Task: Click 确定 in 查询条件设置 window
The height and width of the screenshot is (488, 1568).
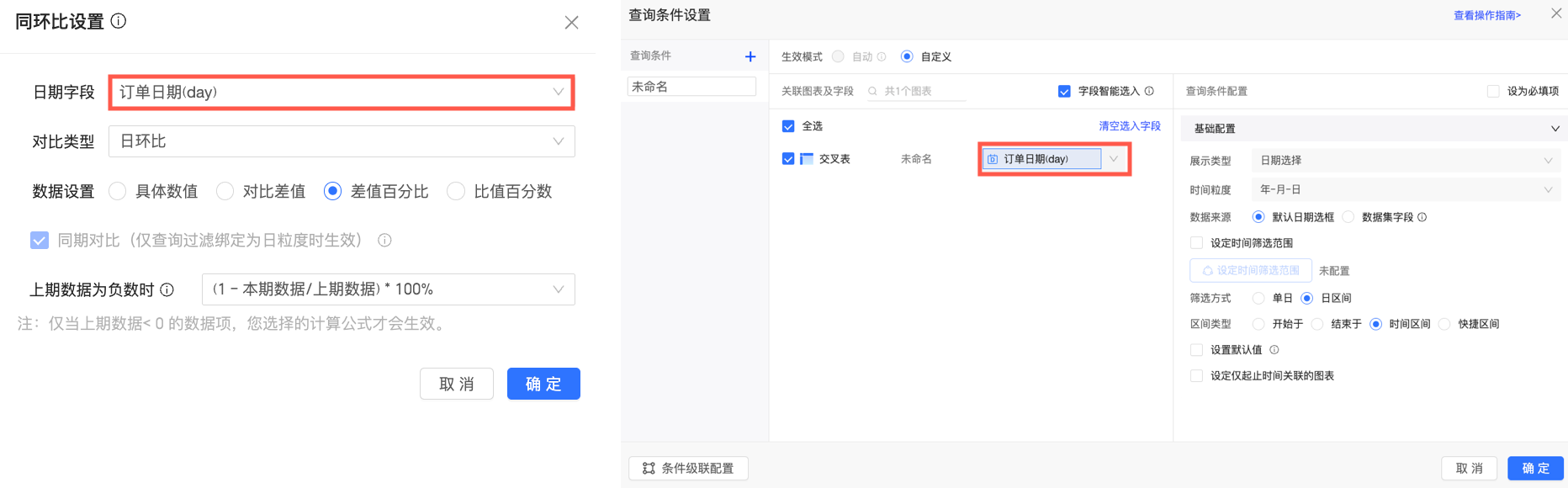Action: tap(1535, 469)
